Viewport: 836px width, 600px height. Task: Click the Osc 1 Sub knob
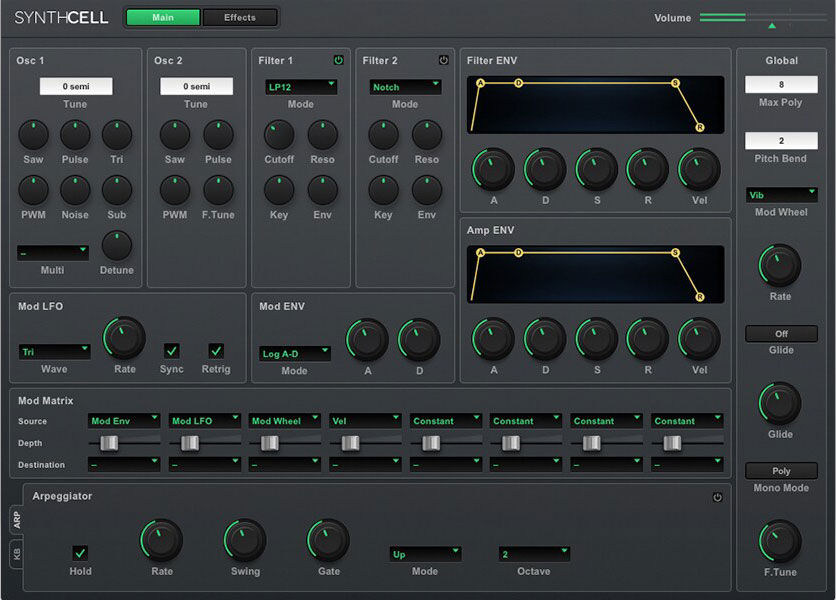117,190
